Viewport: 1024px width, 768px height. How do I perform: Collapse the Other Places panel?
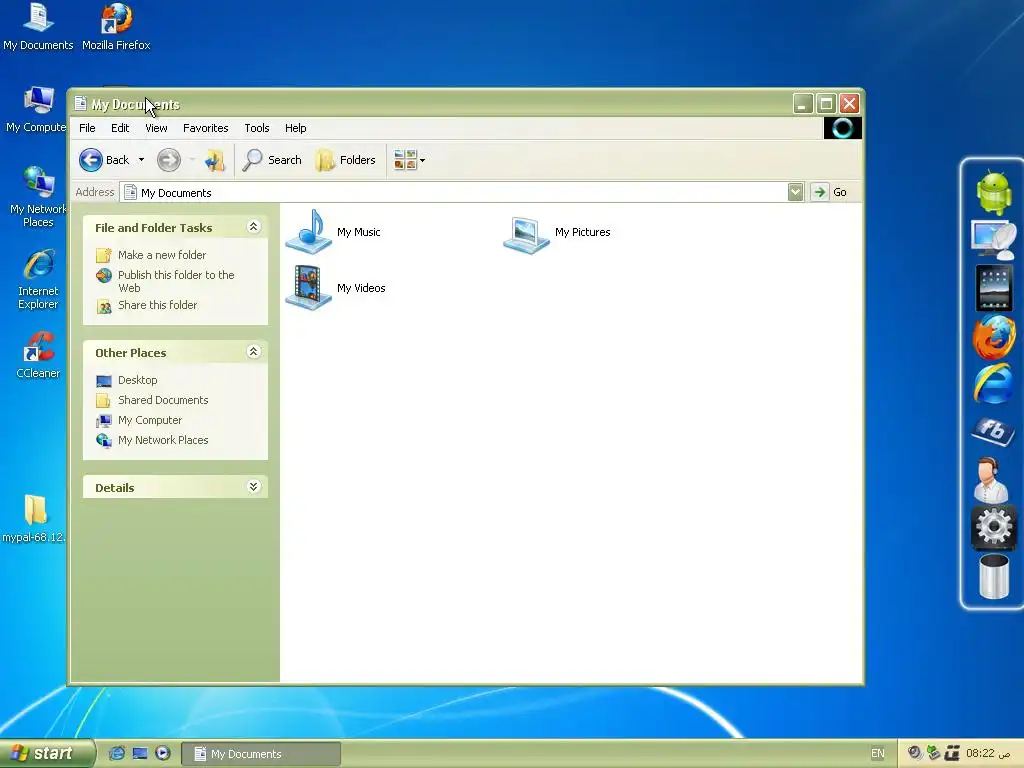tap(253, 352)
